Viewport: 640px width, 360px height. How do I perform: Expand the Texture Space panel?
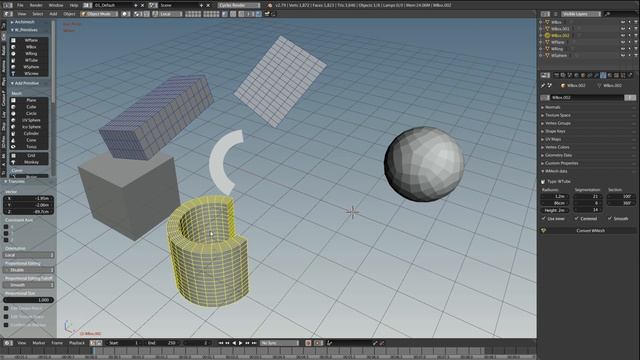pyautogui.click(x=558, y=116)
